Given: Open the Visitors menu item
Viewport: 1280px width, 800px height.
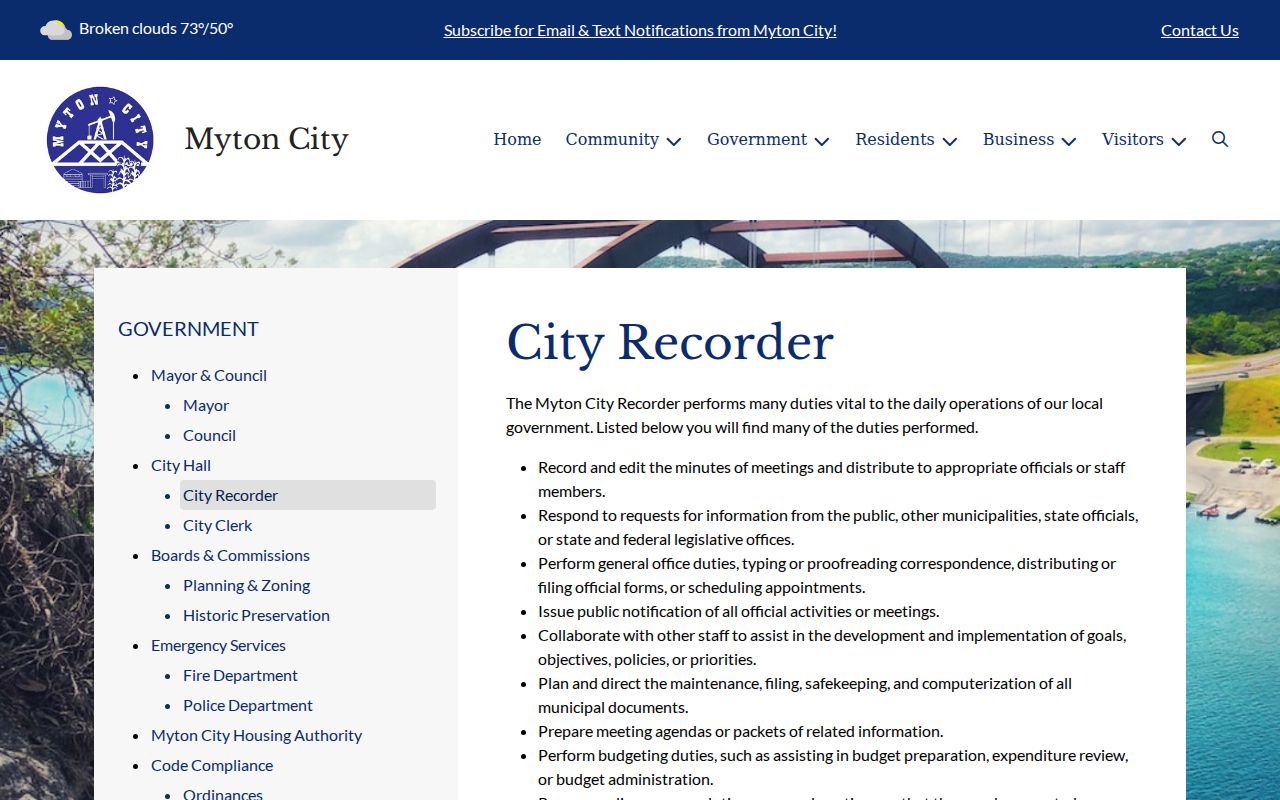Looking at the screenshot, I should tap(1133, 139).
